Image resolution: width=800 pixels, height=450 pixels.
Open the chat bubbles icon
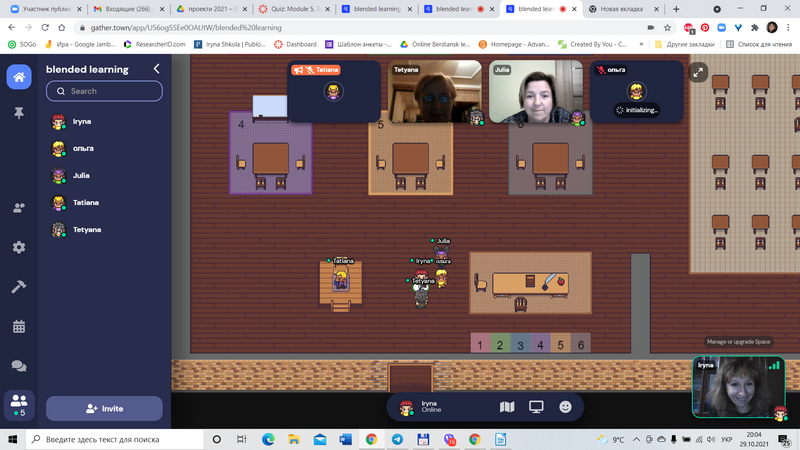pos(19,366)
